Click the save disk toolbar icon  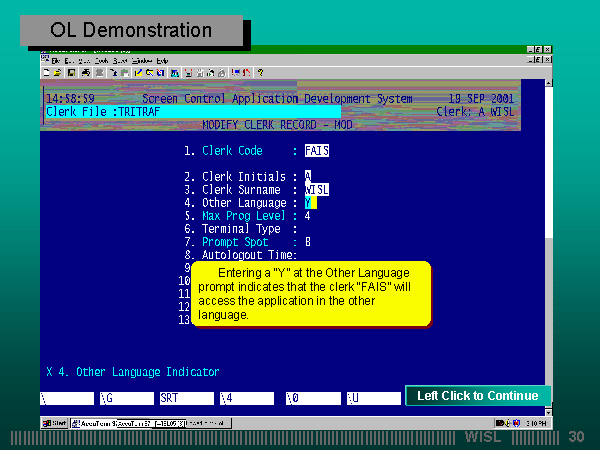click(x=70, y=72)
